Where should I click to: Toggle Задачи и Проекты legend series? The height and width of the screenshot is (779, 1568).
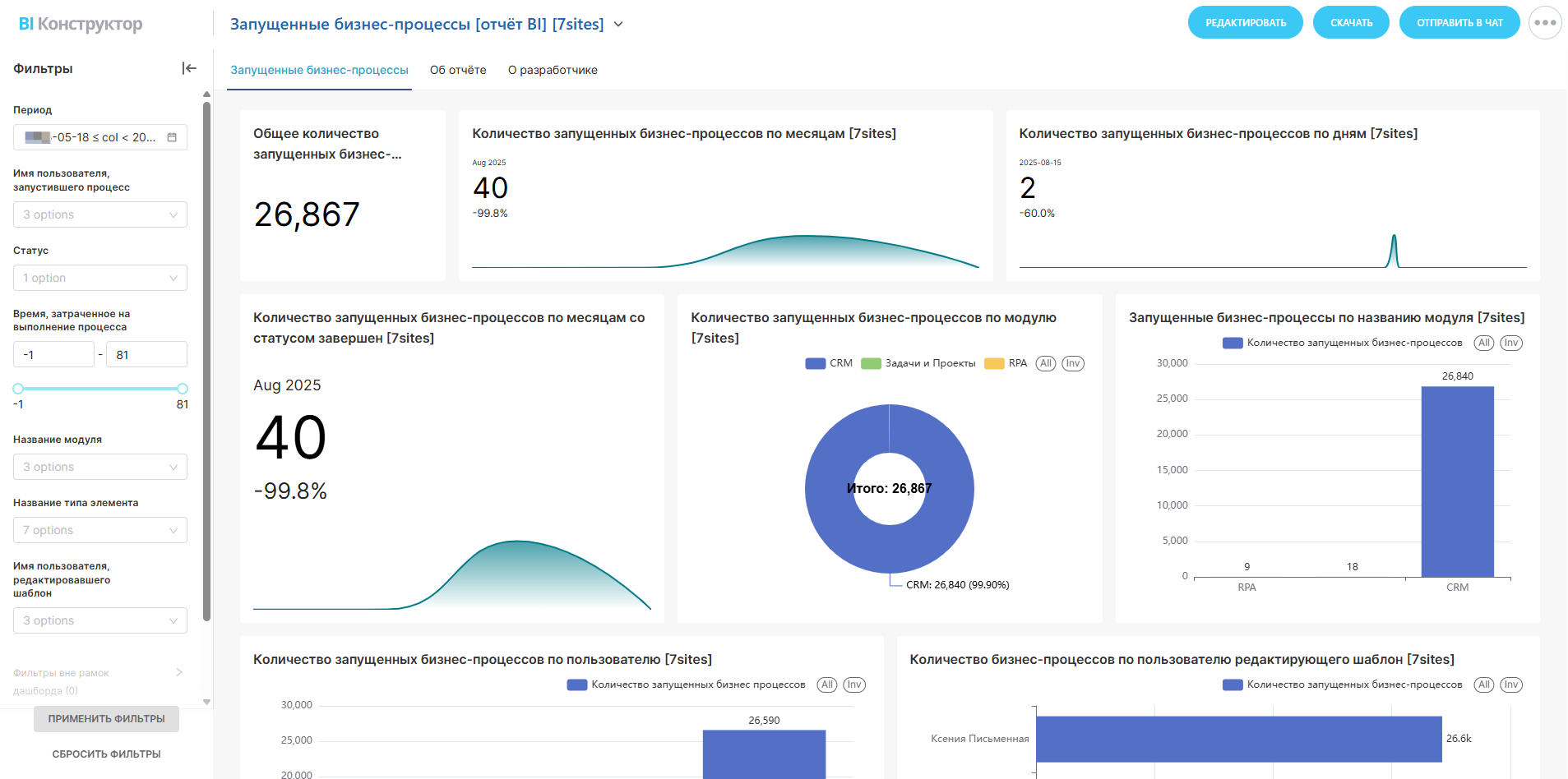pyautogui.click(x=918, y=363)
